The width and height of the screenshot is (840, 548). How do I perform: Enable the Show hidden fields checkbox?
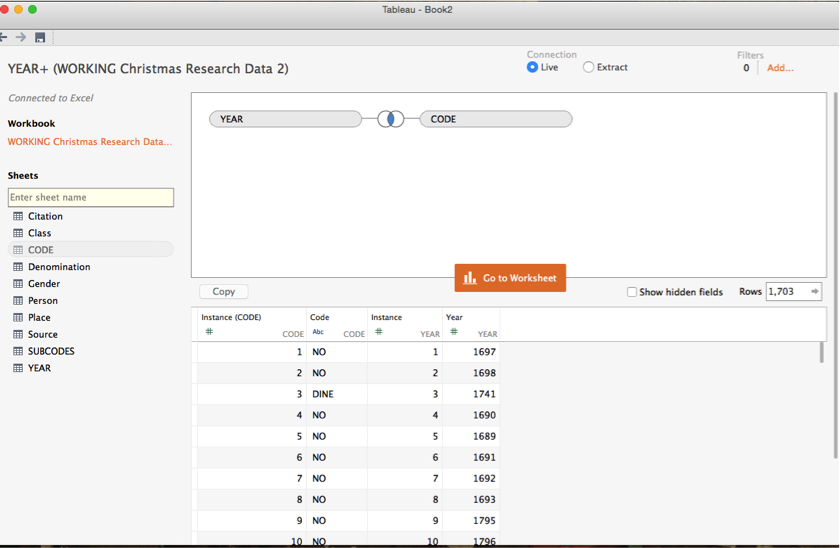(x=632, y=292)
